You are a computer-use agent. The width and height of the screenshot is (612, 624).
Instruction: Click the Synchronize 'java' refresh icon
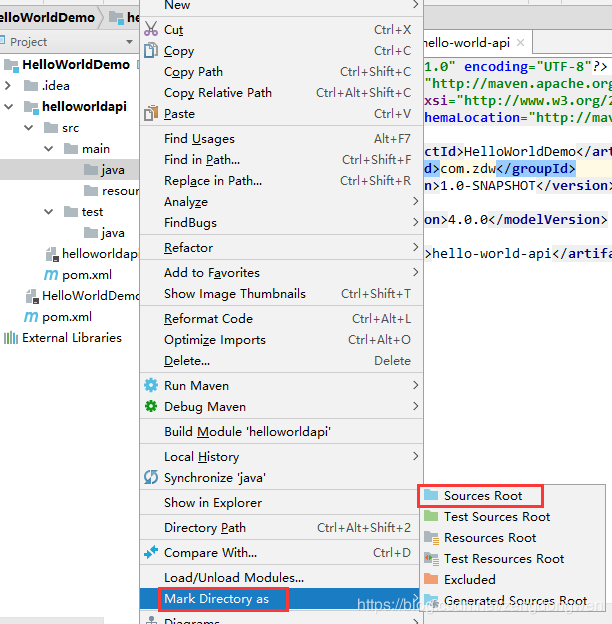151,477
